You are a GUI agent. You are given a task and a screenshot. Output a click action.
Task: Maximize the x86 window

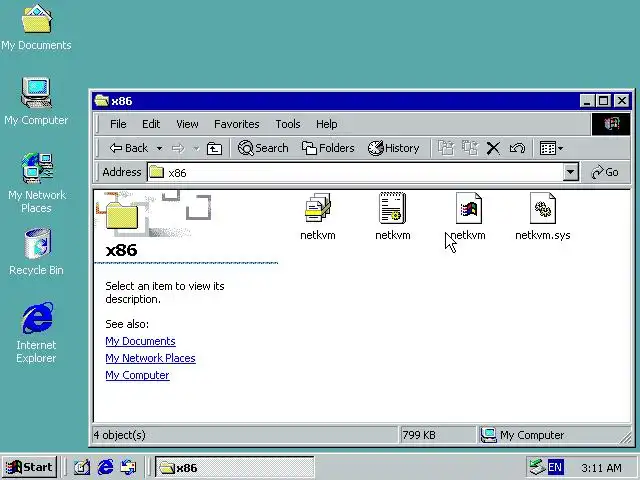(x=604, y=101)
